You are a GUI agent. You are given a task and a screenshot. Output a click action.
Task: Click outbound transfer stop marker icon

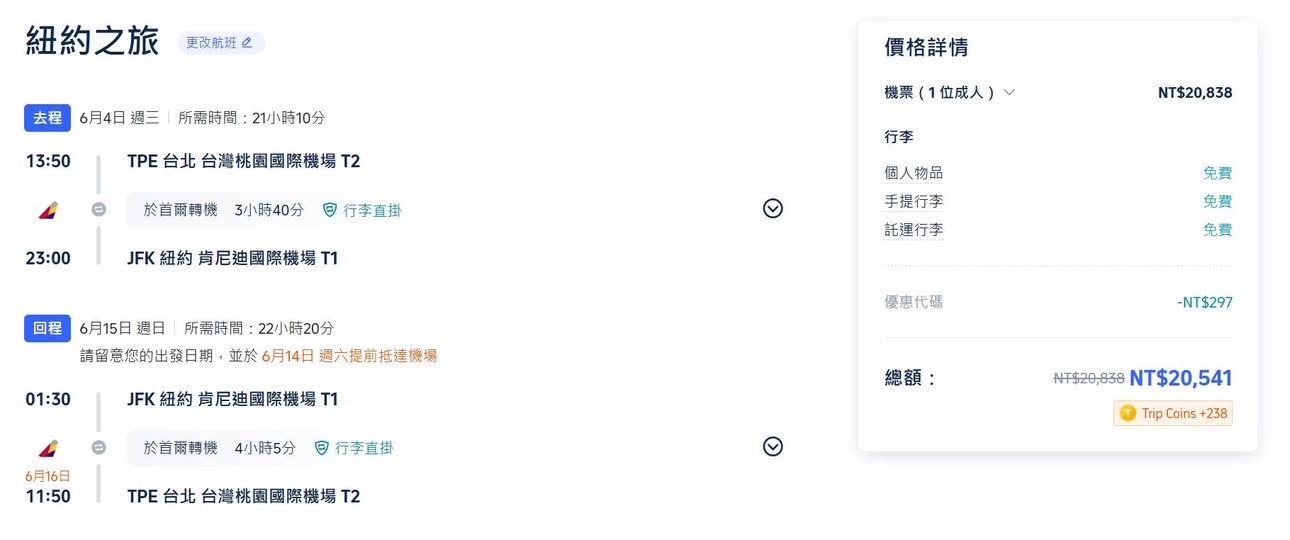coord(98,210)
